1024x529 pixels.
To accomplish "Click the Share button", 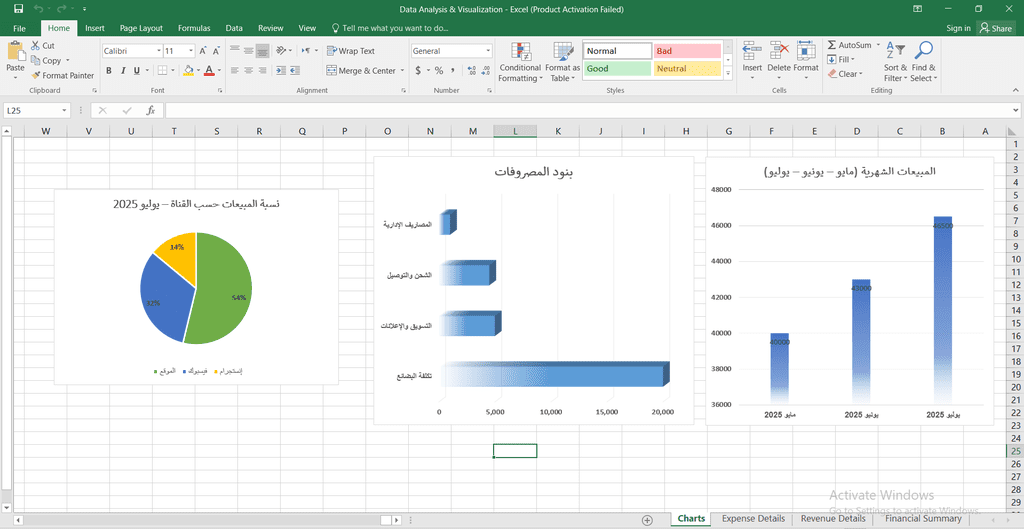I will pos(995,28).
